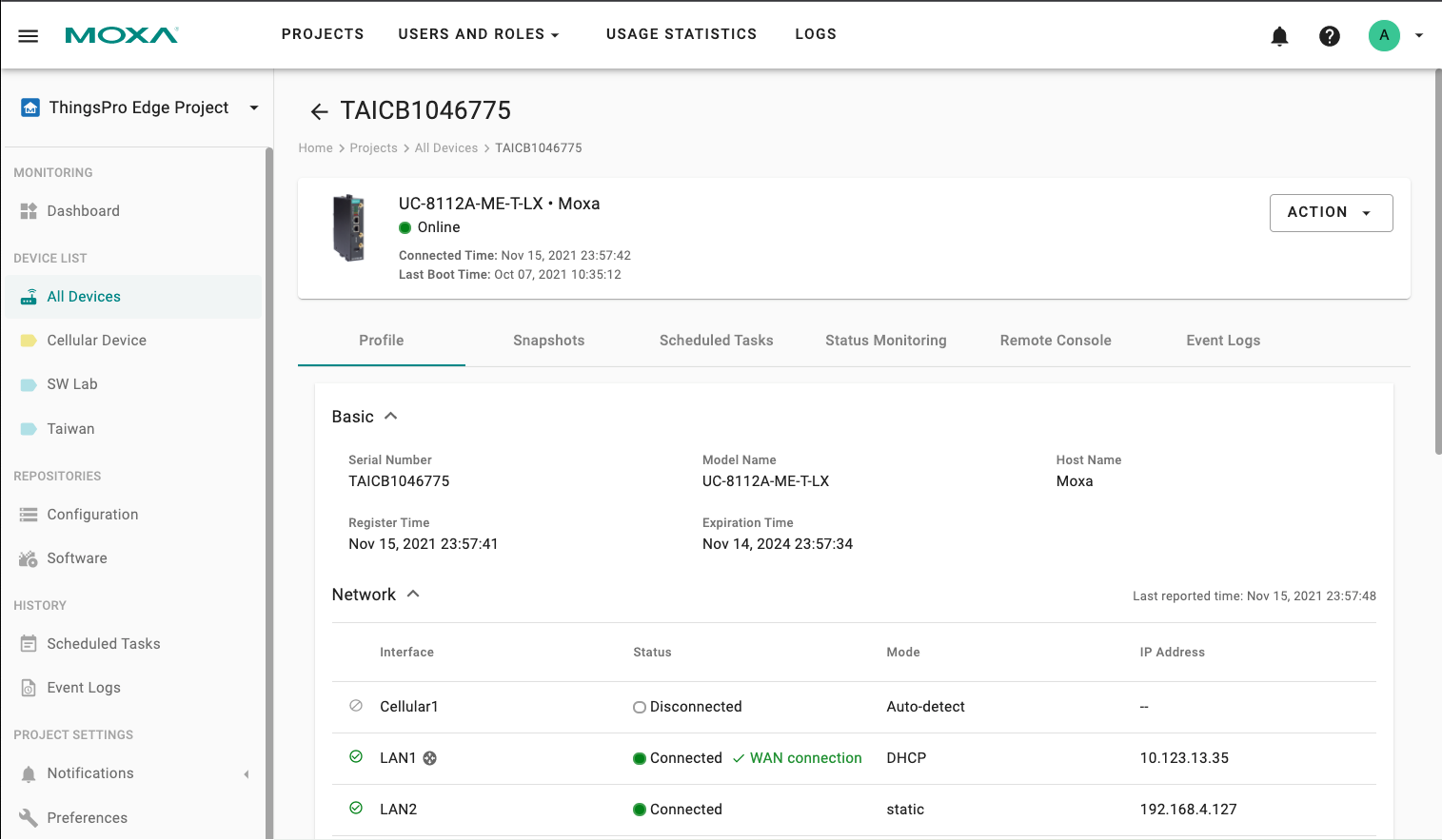This screenshot has width=1442, height=840.
Task: Click the Cellular1 interface name
Action: click(x=409, y=707)
